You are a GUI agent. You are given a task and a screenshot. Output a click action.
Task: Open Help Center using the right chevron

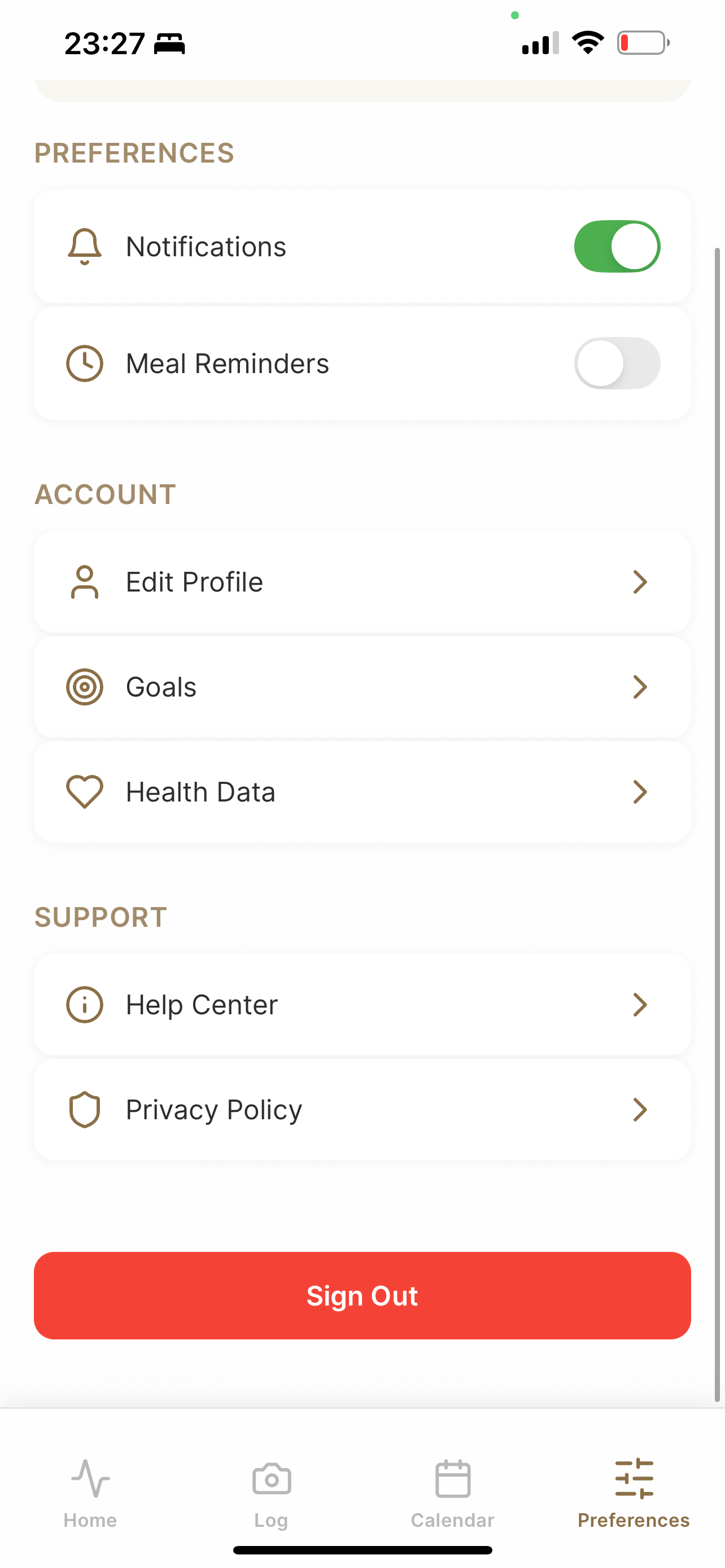tap(640, 1004)
